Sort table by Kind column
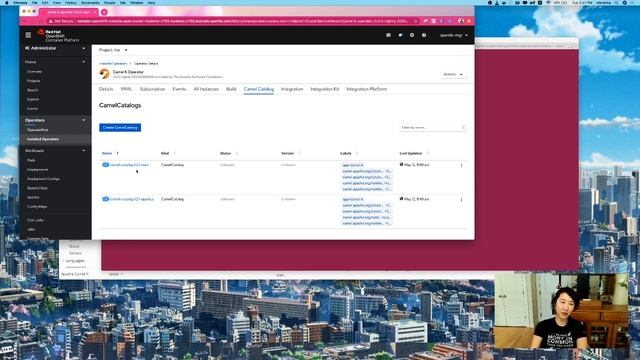 (165, 153)
